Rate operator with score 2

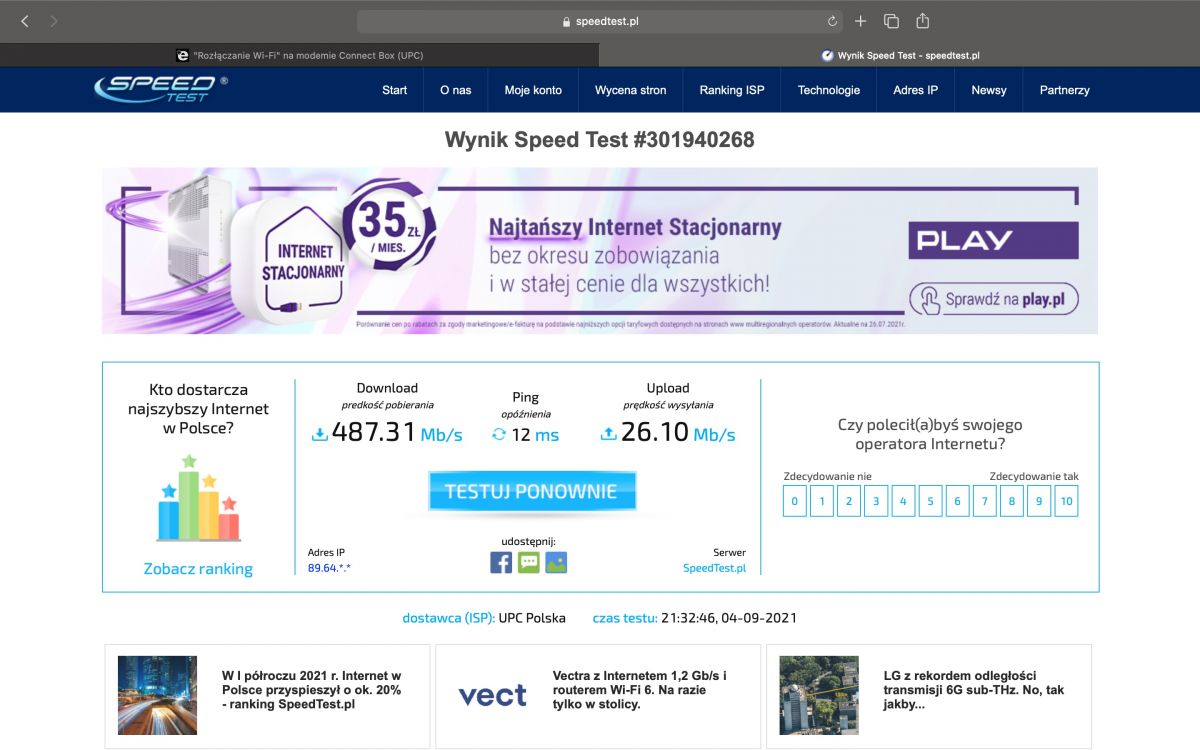[x=849, y=501]
